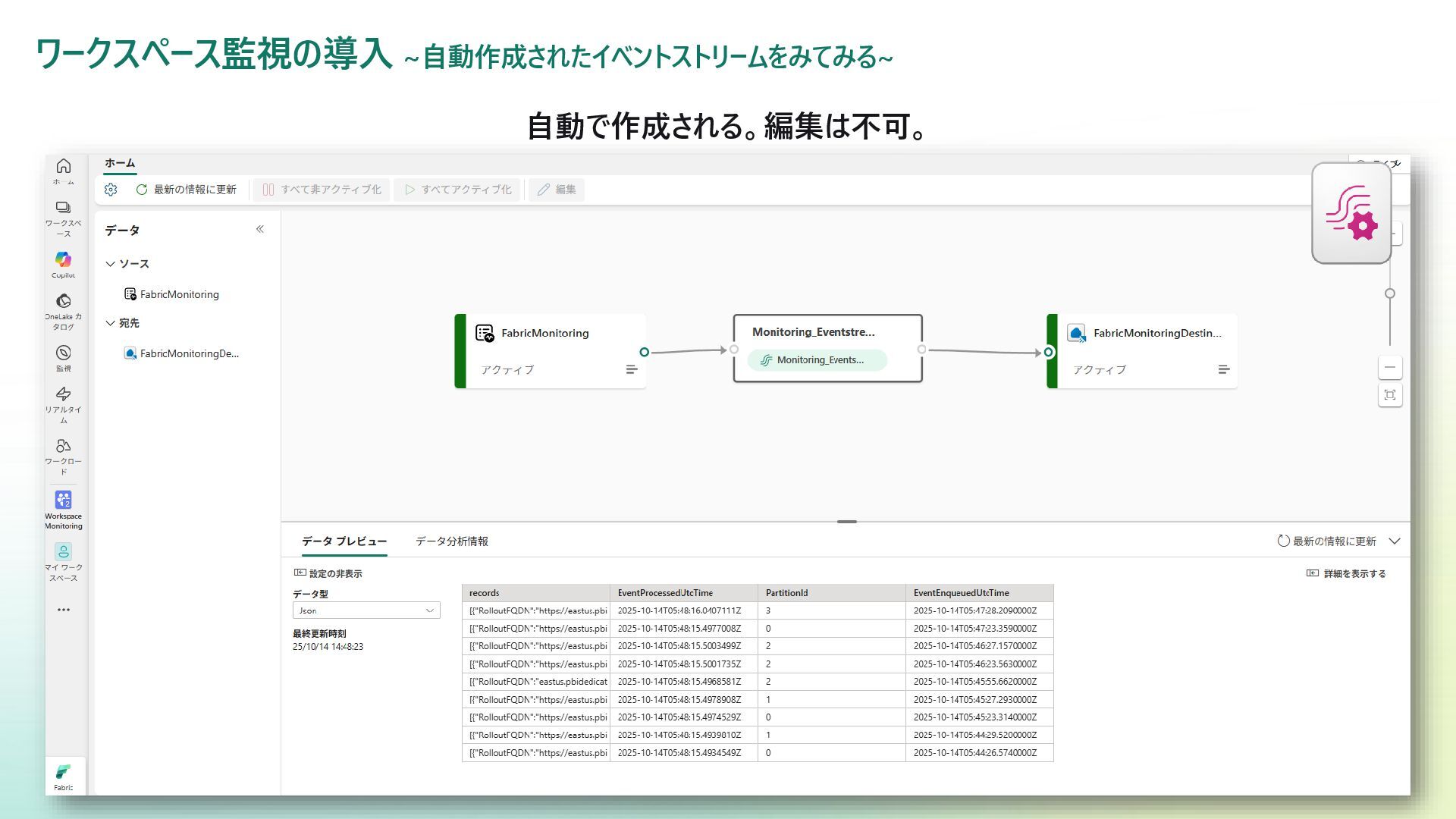Open the Monitor sidebar icon
This screenshot has height=819, width=1456.
64,353
